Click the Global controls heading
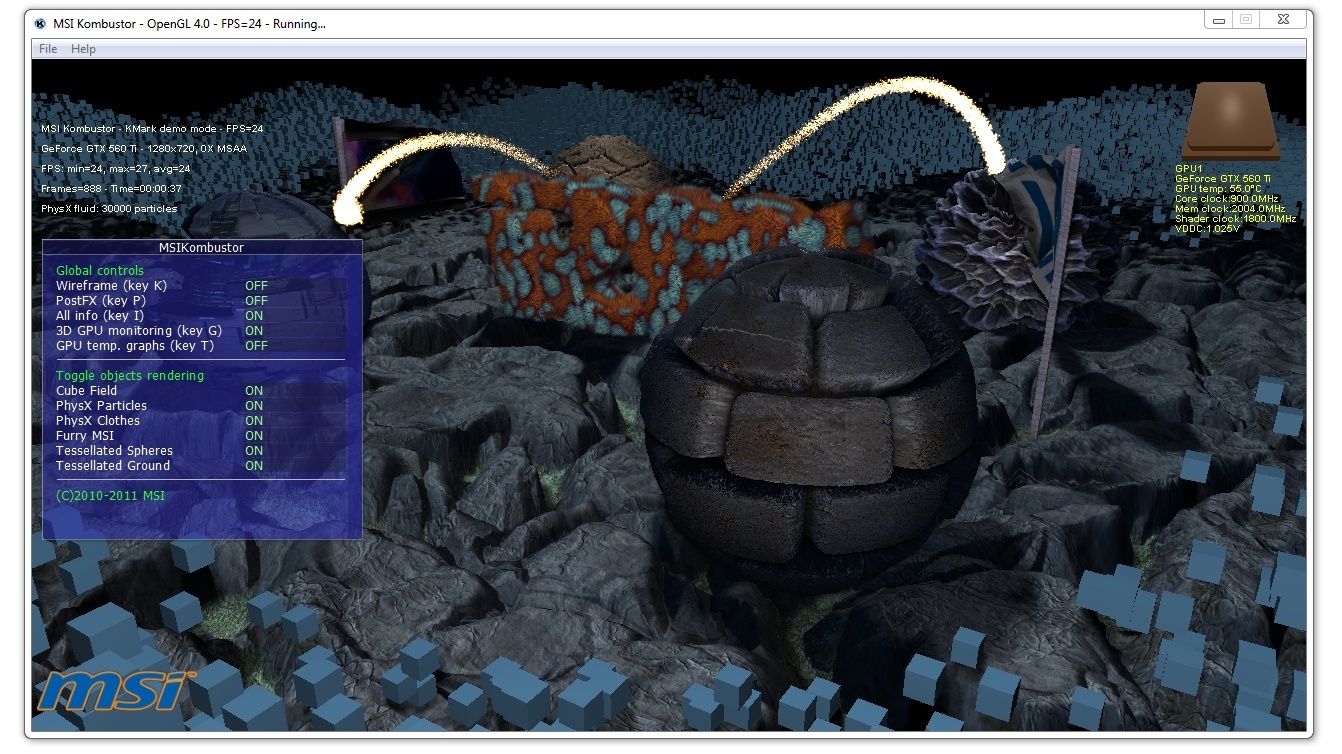 click(100, 271)
